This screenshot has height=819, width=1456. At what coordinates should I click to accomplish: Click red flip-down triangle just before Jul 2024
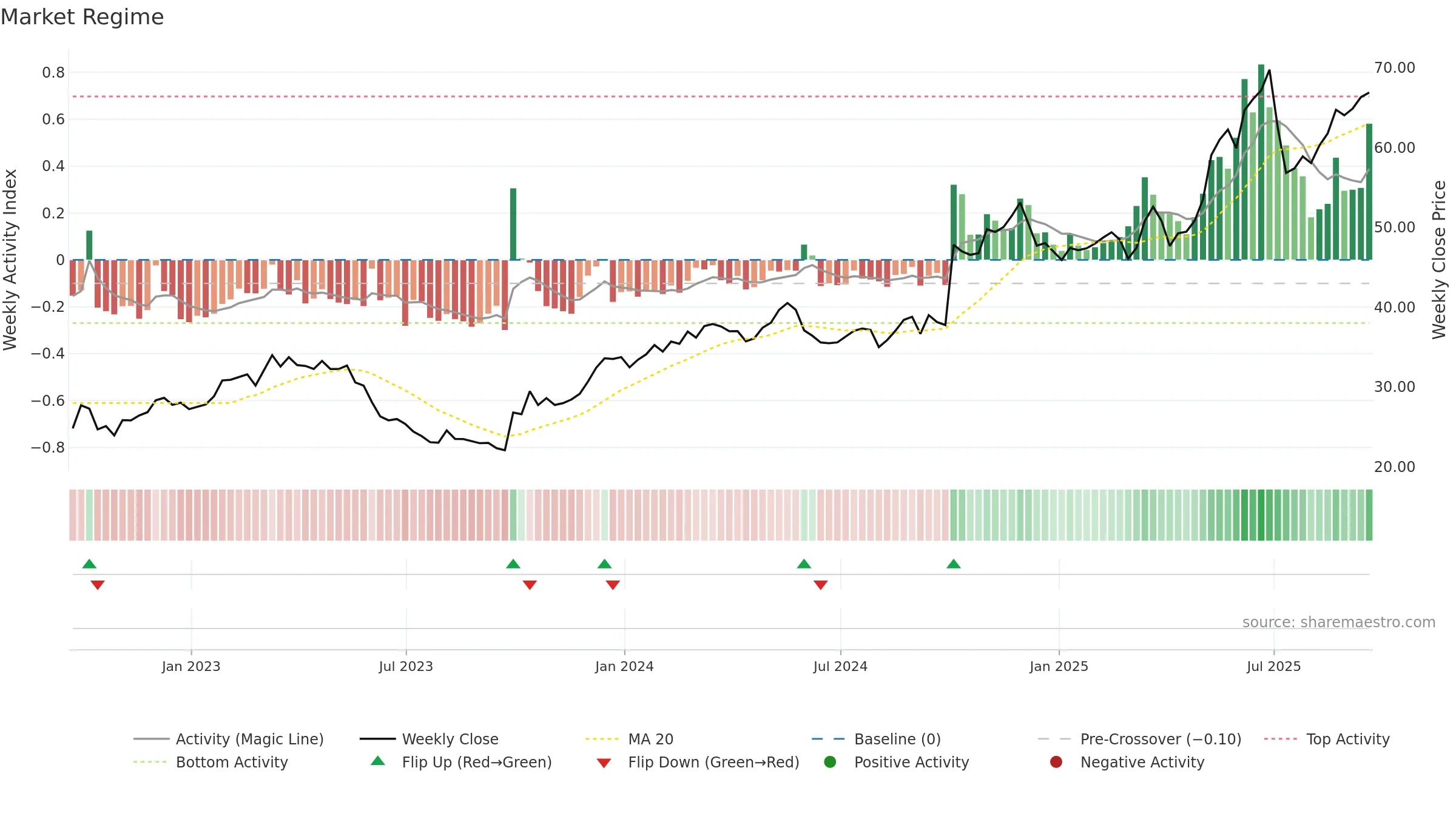pyautogui.click(x=821, y=585)
